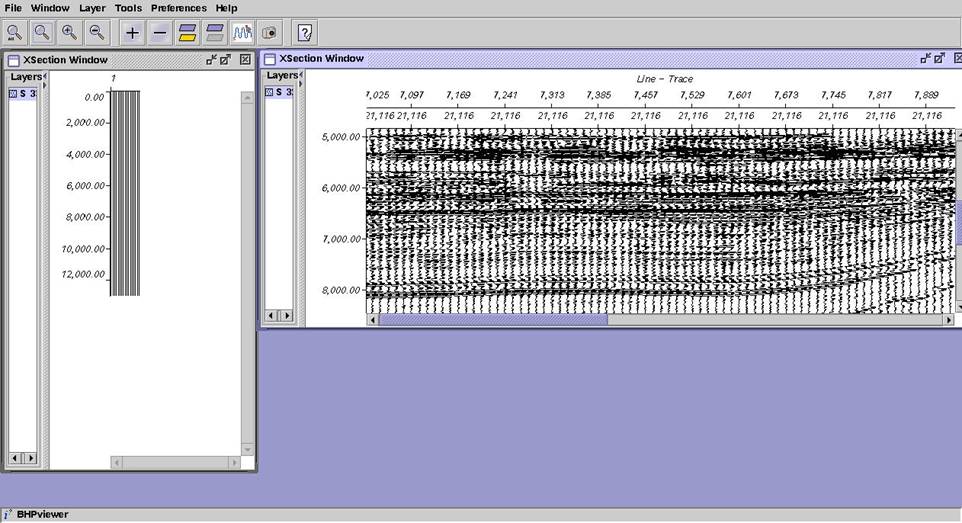
Task: Click the layer icon with gray lower sheet
Action: tap(215, 33)
